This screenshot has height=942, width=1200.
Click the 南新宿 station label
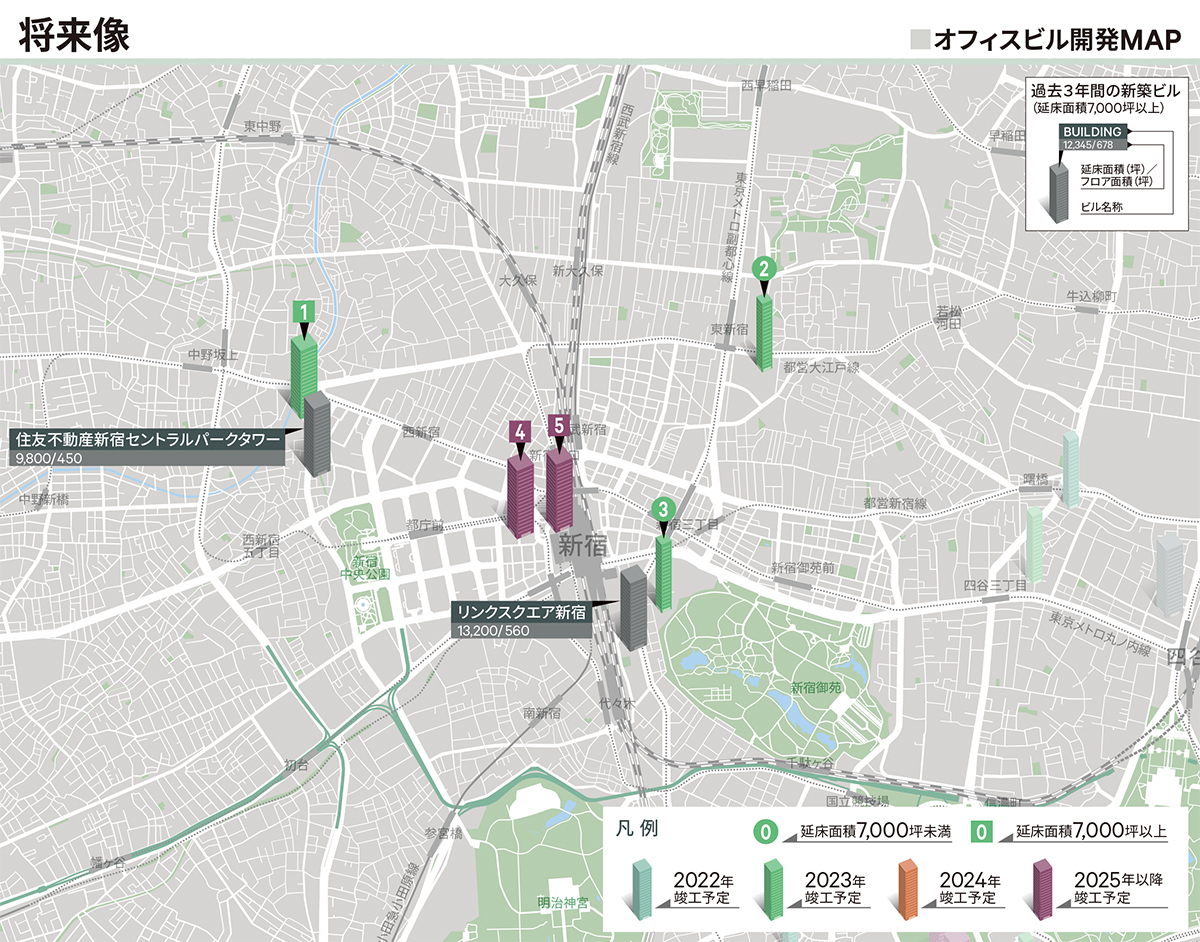click(542, 713)
